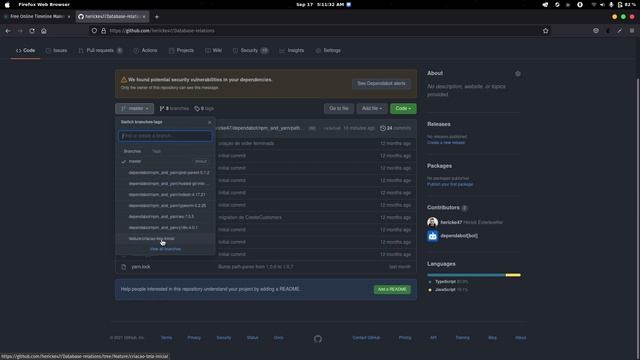Open the 0 tags link
Viewport: 640px width, 360px height.
204,109
